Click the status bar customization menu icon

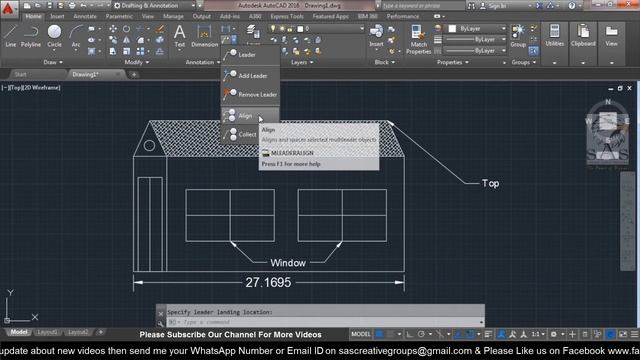[634, 334]
